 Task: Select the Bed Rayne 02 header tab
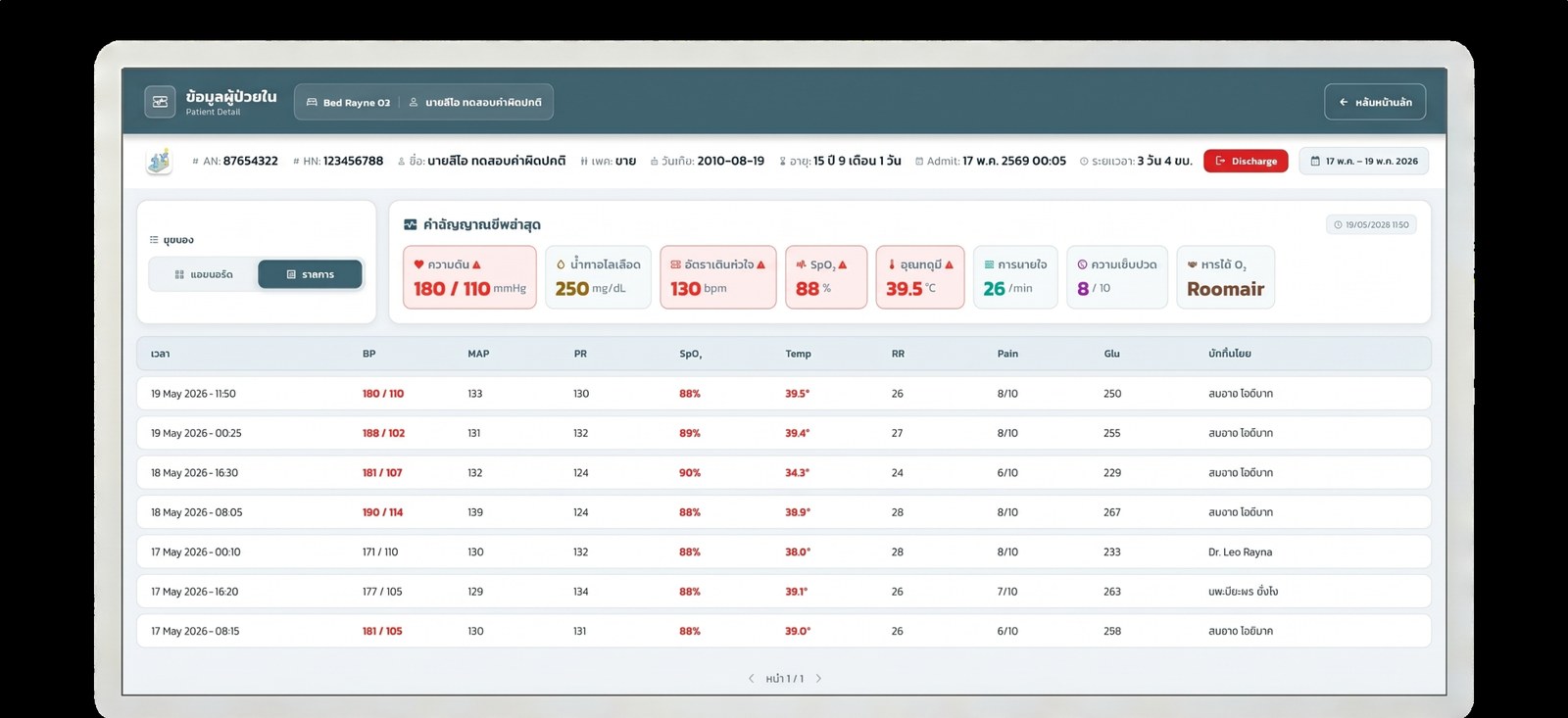348,102
